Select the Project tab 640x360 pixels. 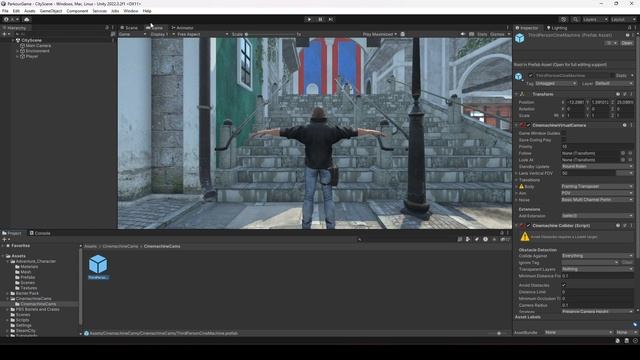[x=12, y=233]
